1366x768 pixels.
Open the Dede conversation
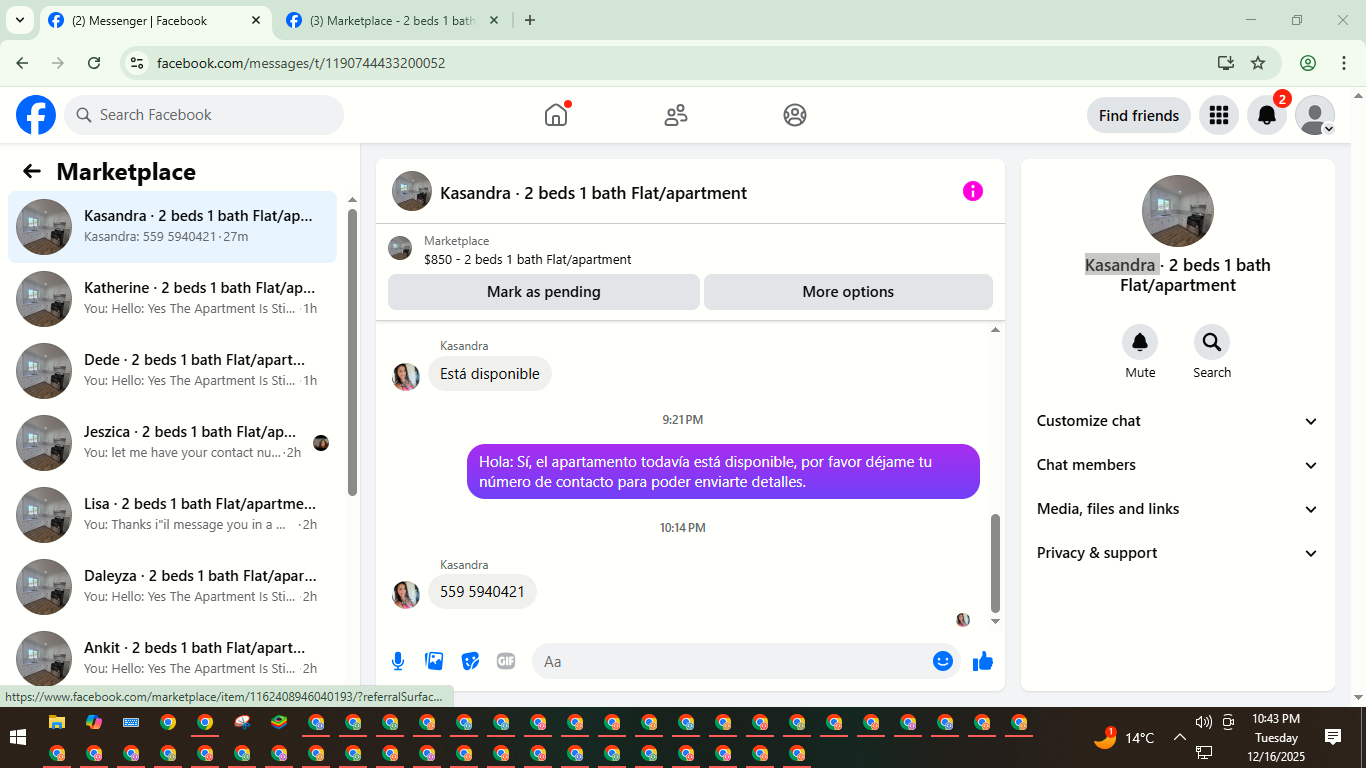point(172,371)
